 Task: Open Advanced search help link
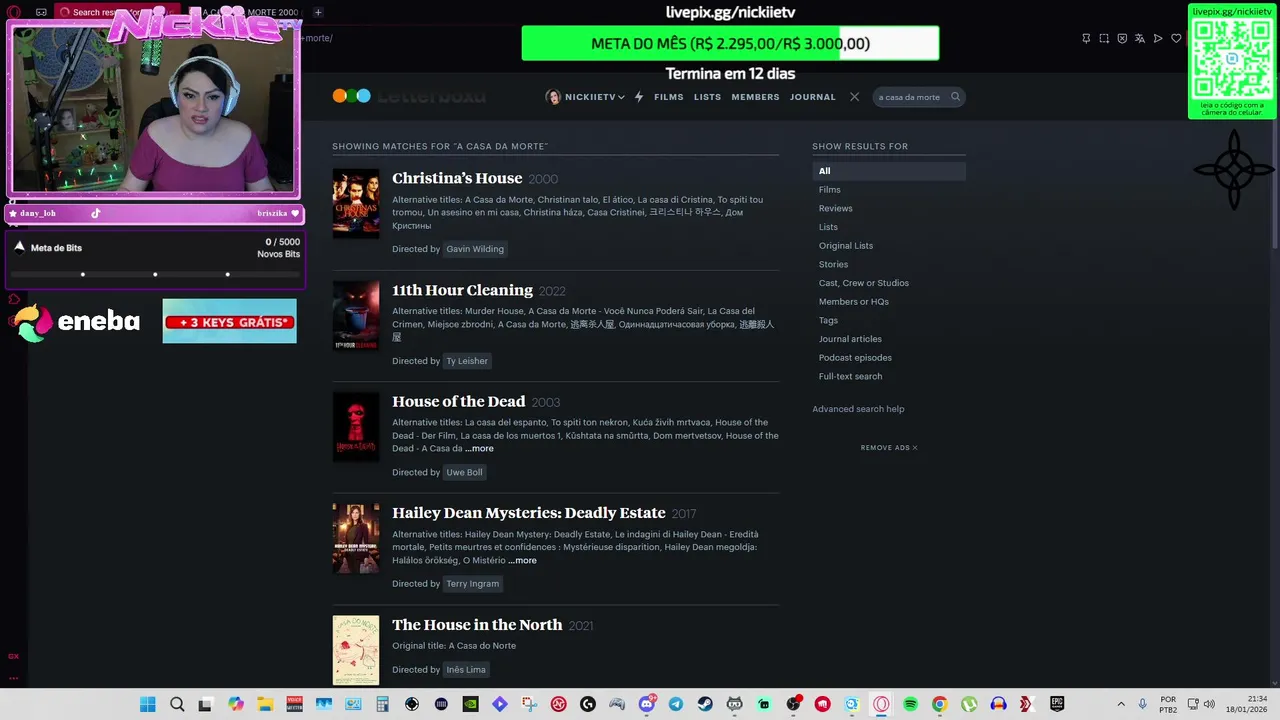858,409
